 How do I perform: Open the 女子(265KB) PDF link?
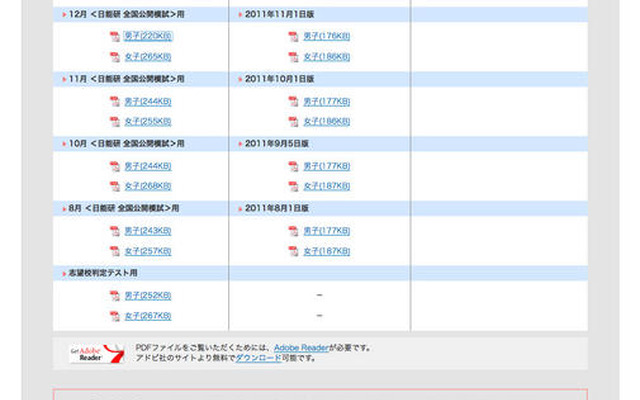click(148, 57)
